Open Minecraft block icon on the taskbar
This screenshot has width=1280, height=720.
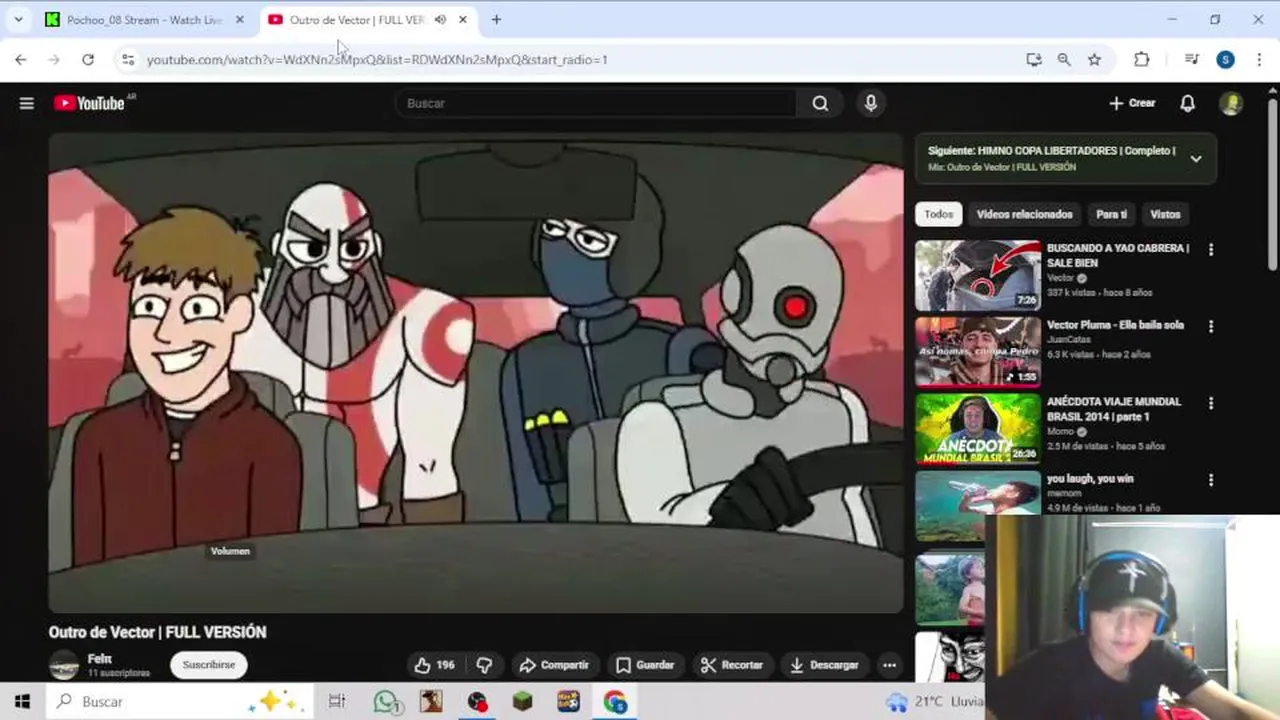523,702
